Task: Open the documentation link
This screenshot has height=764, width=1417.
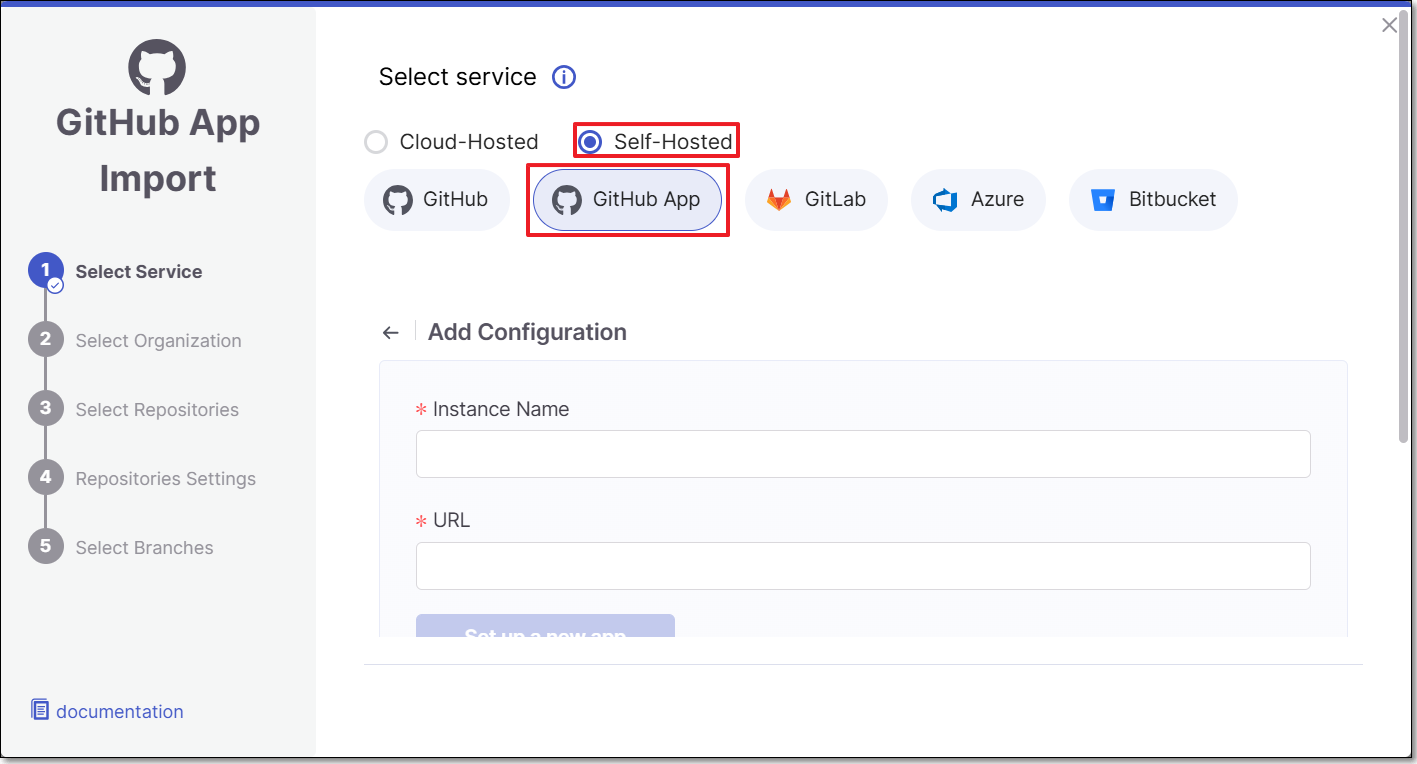Action: (x=119, y=712)
